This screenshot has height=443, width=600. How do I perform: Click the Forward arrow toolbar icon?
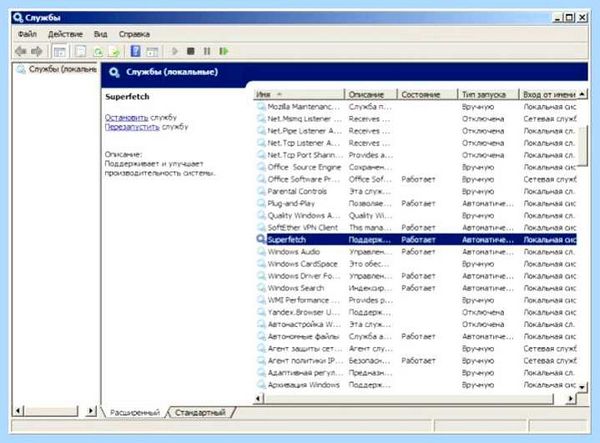[37, 51]
